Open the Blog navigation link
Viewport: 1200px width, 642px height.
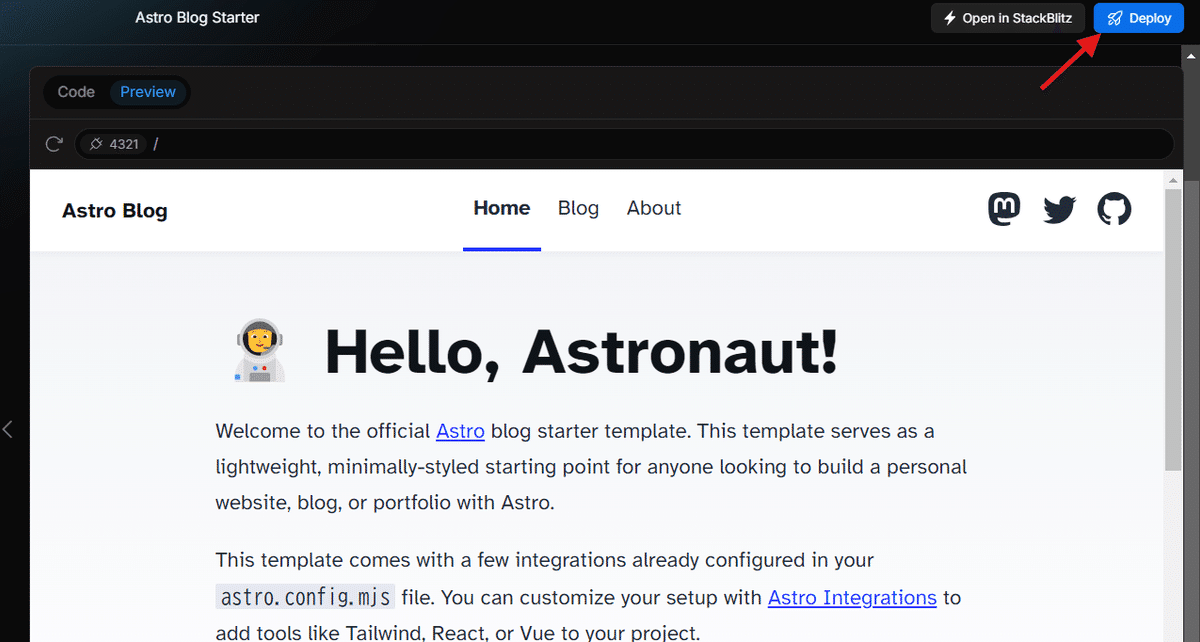(x=578, y=208)
